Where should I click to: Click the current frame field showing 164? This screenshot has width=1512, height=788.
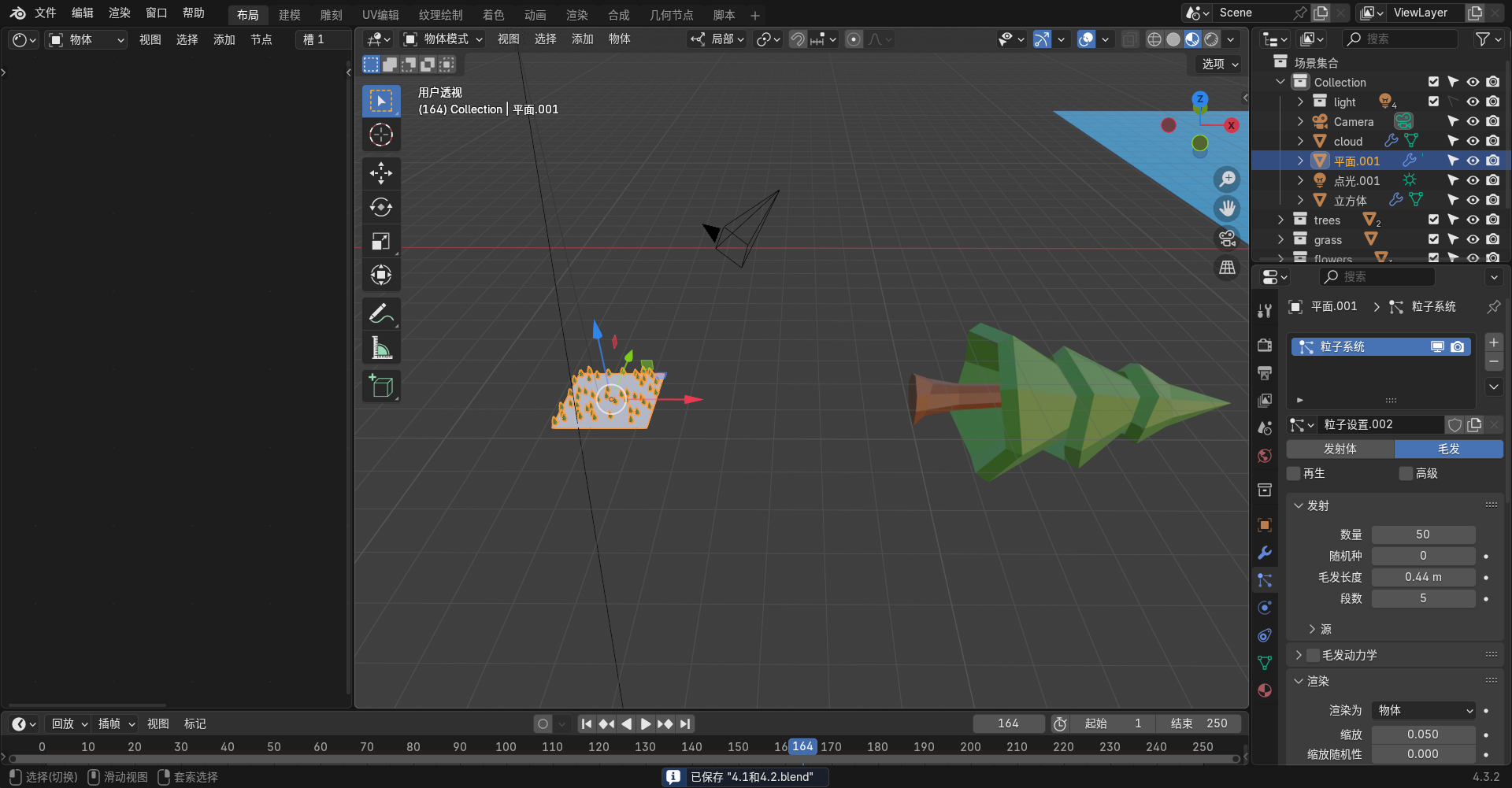click(1008, 723)
